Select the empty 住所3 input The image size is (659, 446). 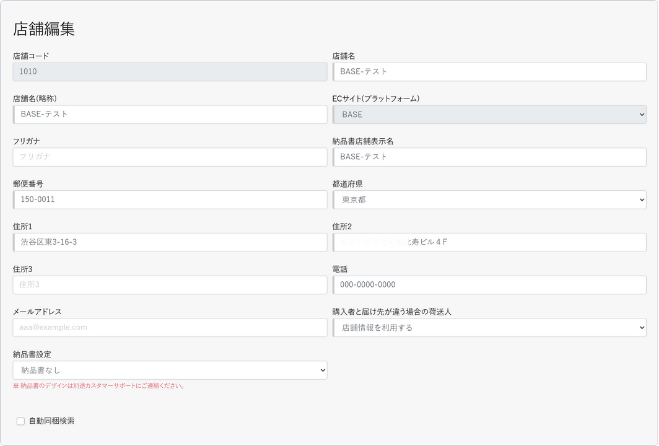tap(170, 285)
